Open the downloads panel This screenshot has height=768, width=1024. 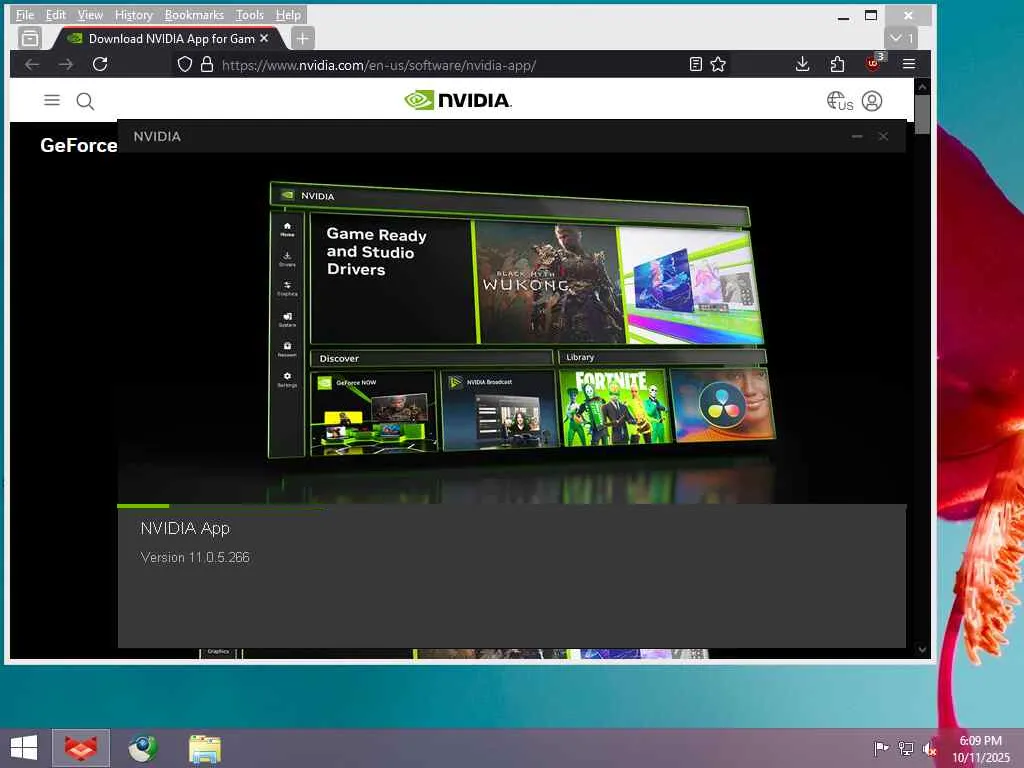point(803,64)
